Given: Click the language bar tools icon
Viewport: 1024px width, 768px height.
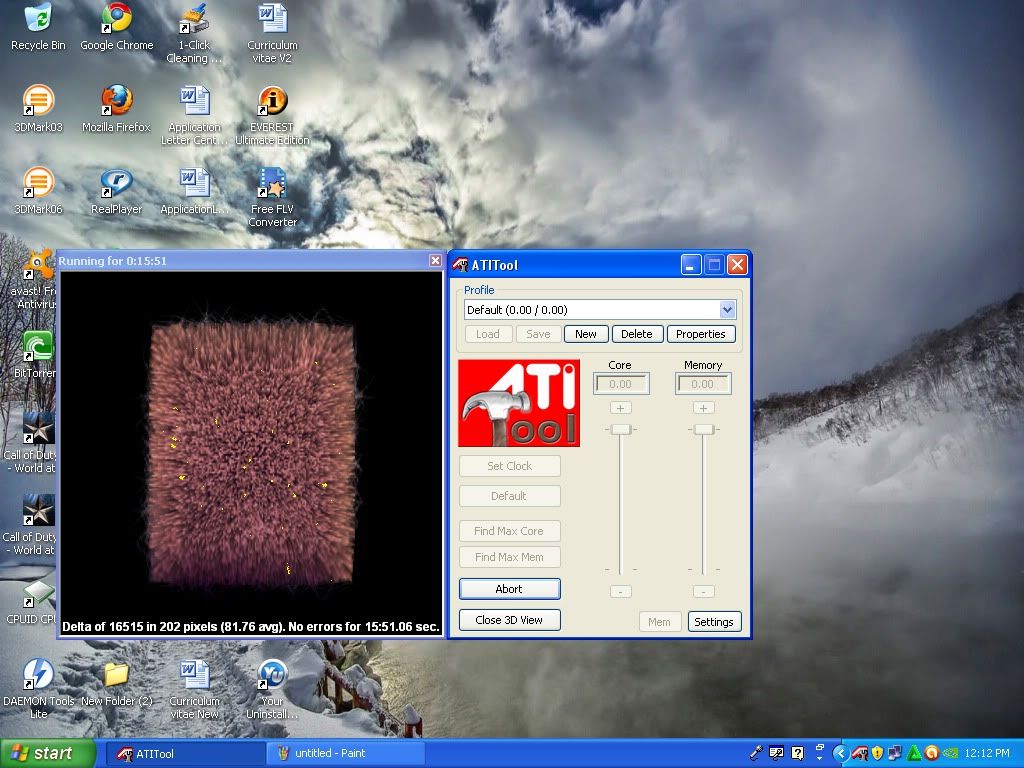Looking at the screenshot, I should point(776,753).
